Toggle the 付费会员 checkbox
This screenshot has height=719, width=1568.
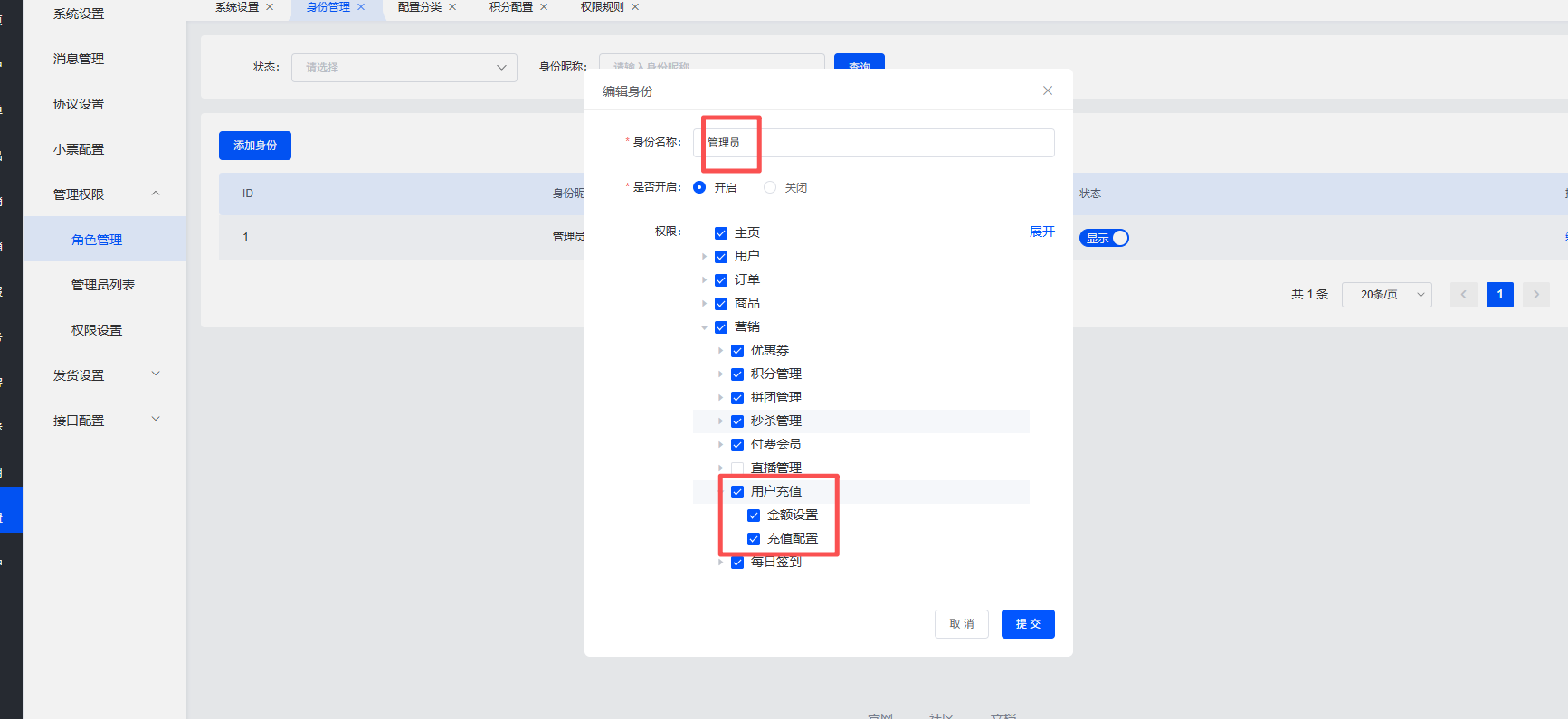click(737, 445)
